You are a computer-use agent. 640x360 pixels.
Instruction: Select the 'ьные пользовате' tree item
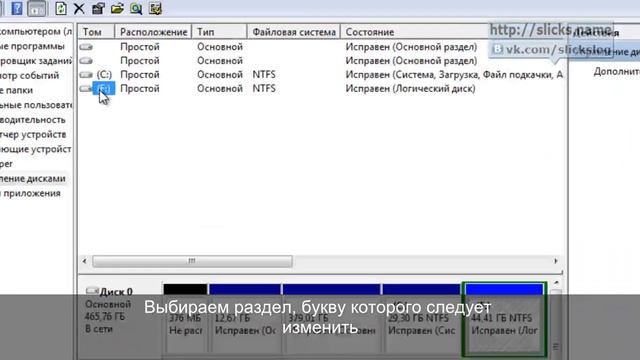36,105
